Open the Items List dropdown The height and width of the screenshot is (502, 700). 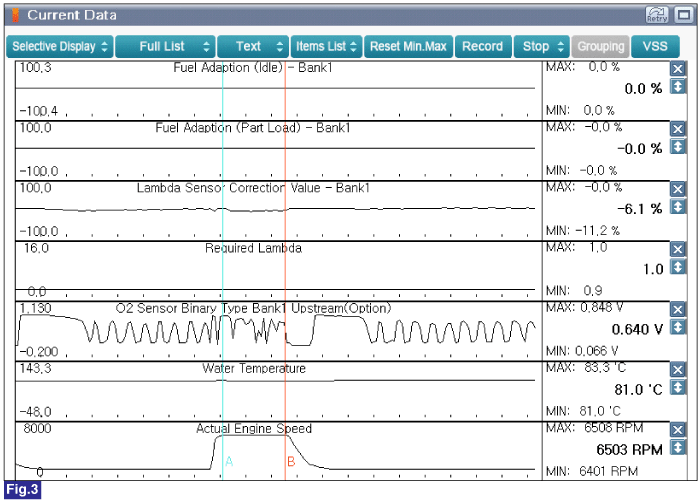(x=326, y=46)
